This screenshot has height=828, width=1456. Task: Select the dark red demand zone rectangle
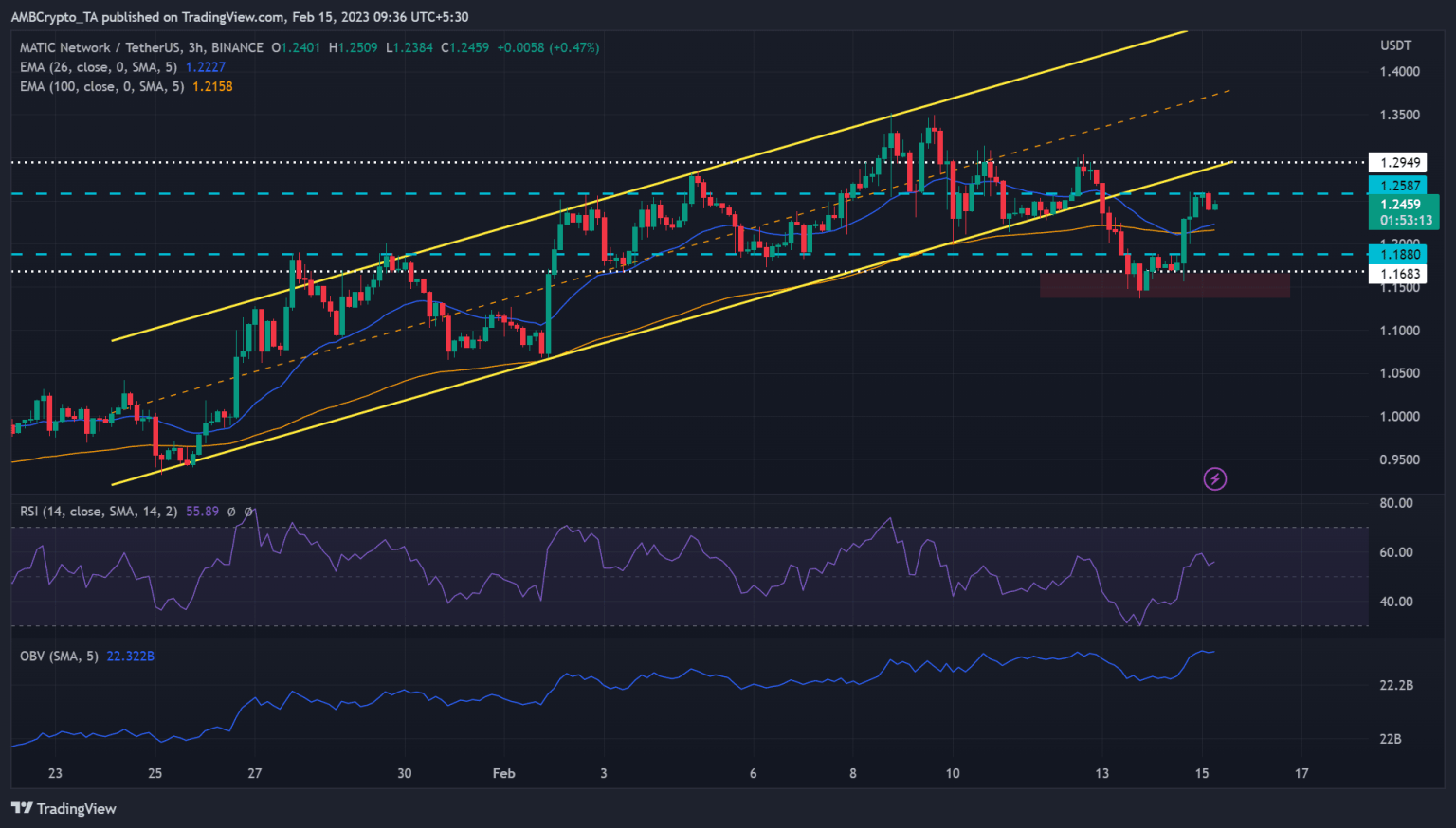[1164, 285]
